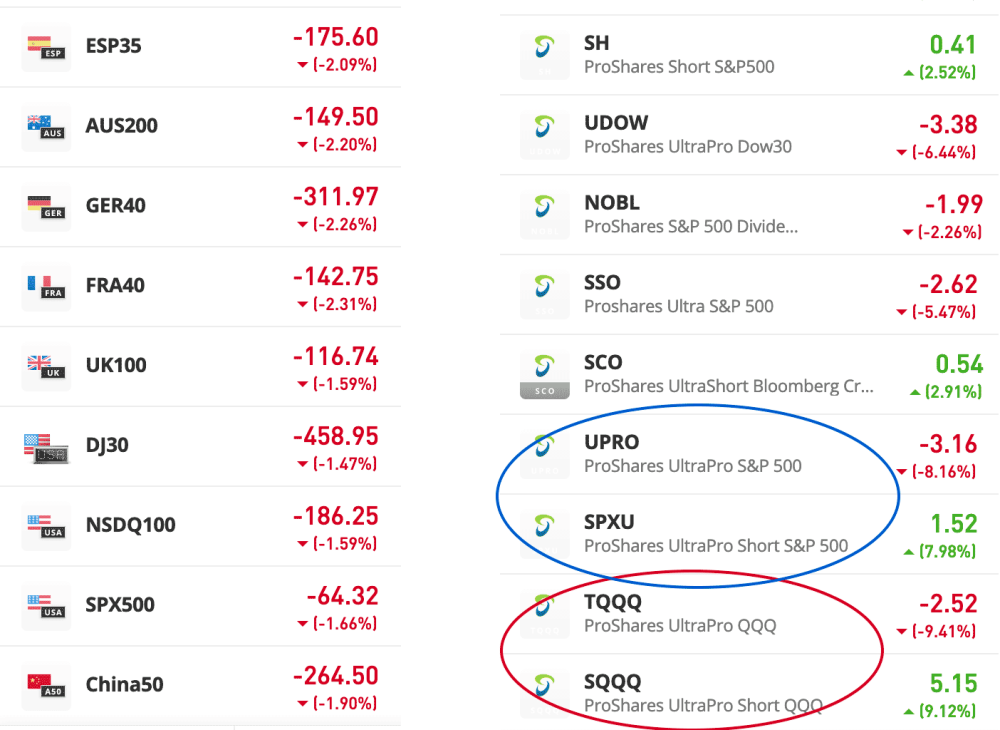This screenshot has height=730, width=1000.
Task: Click the China flag icon for China50
Action: 46,686
